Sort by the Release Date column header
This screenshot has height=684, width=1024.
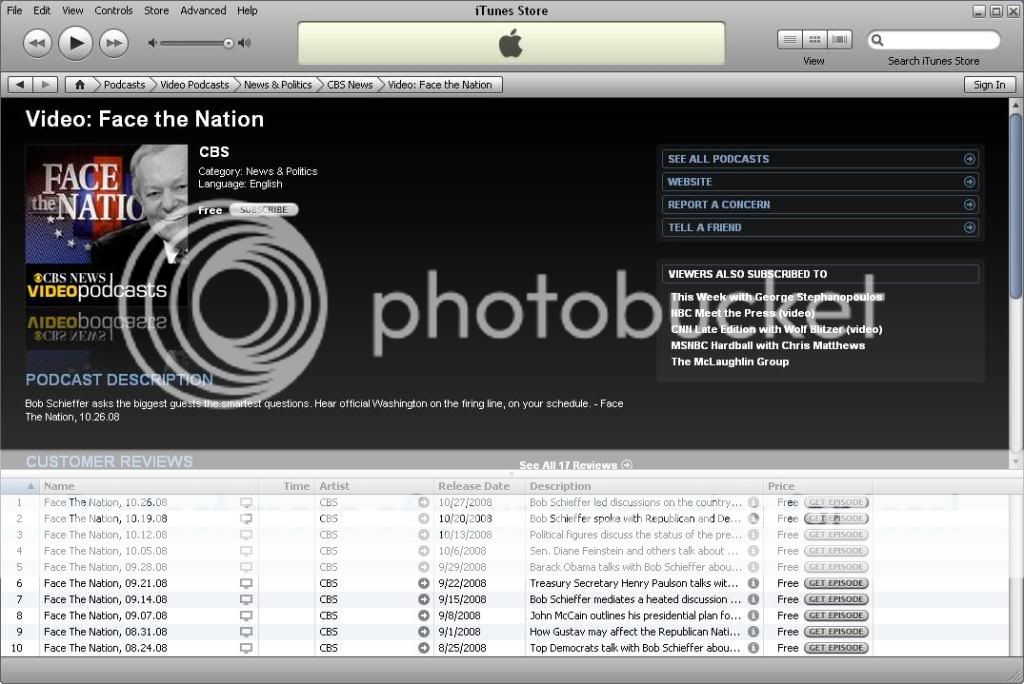(x=479, y=486)
